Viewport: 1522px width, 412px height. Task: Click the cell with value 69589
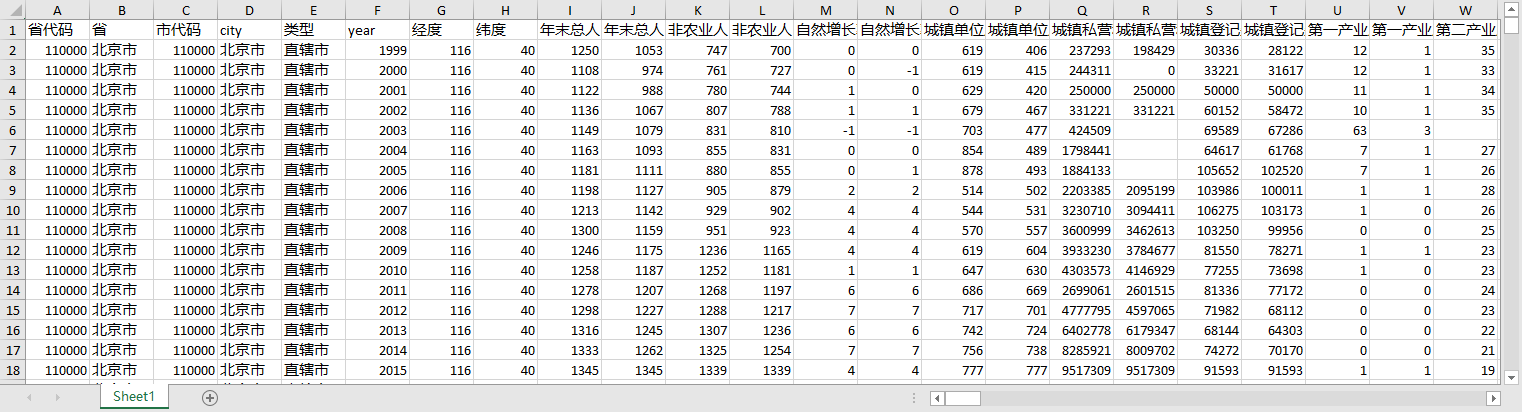point(1209,130)
